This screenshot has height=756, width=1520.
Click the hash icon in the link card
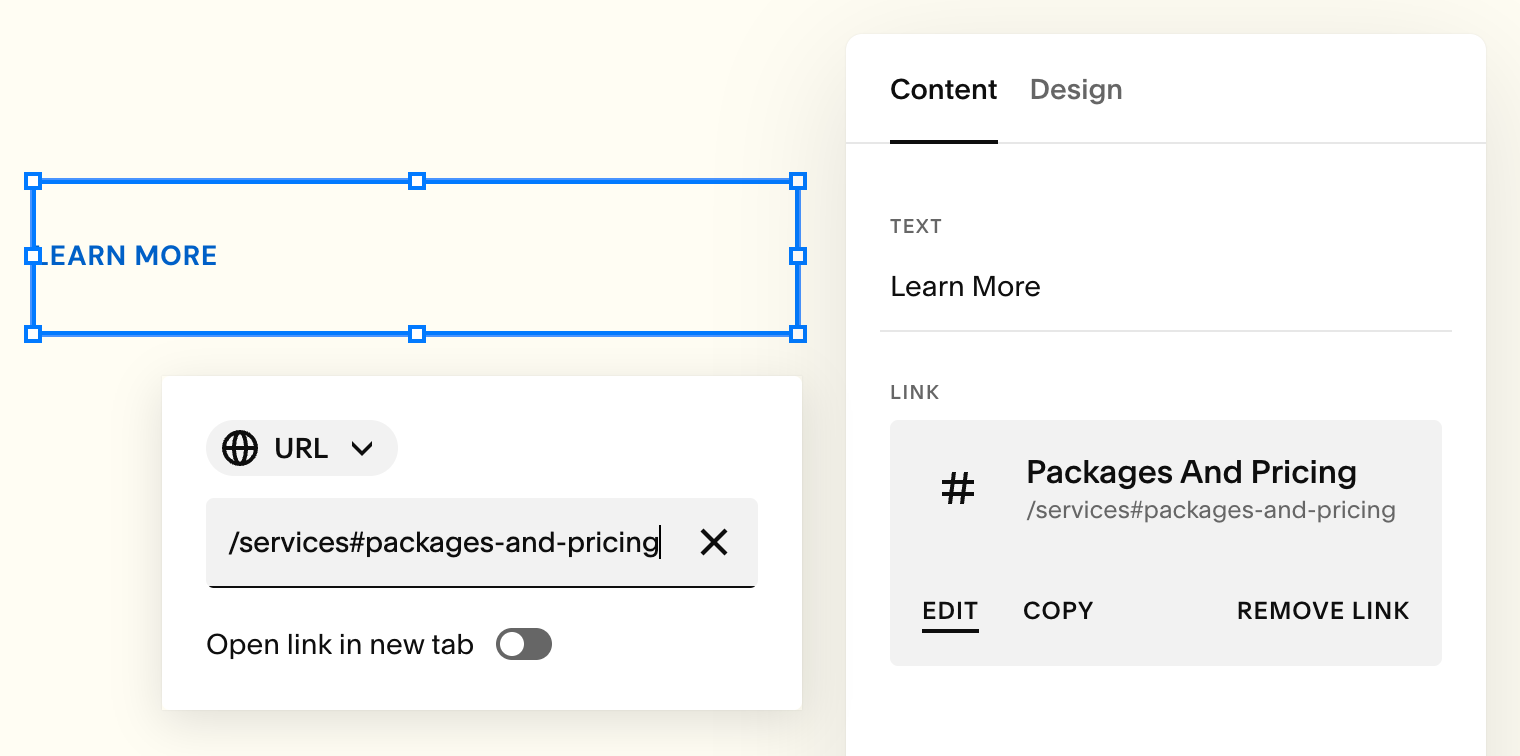(957, 489)
